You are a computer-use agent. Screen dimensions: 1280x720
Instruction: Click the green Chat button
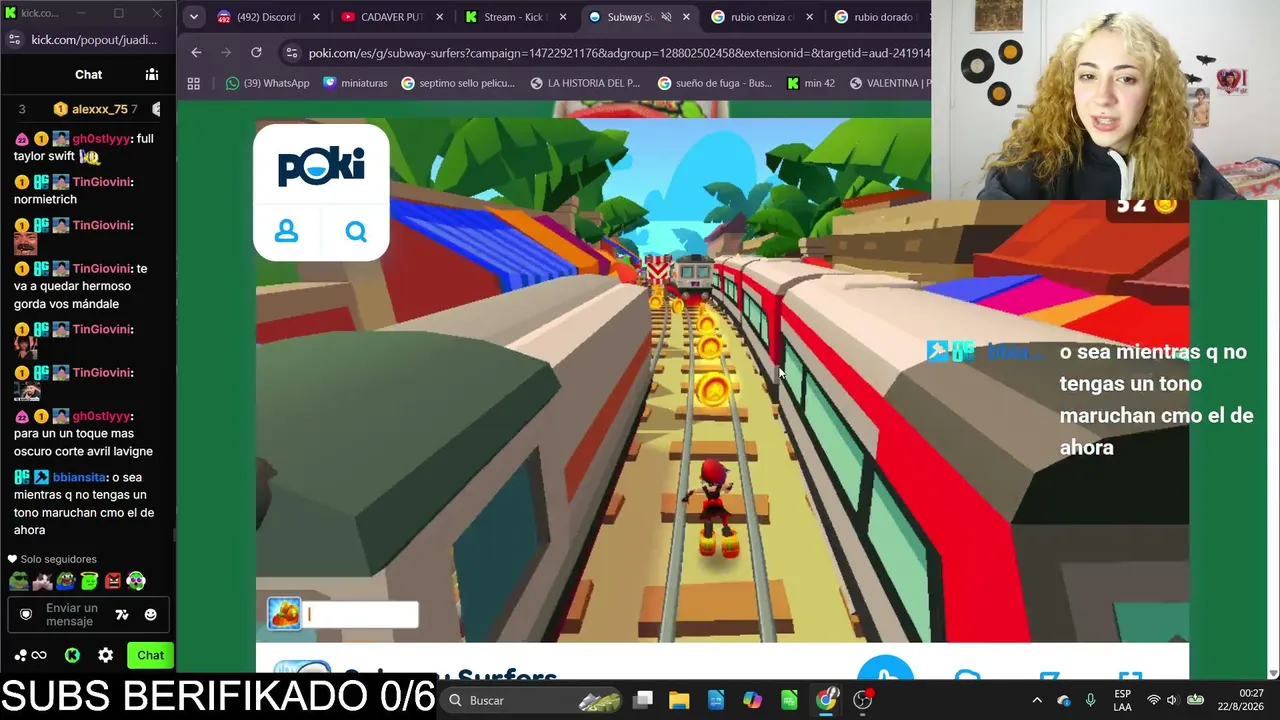click(x=150, y=655)
